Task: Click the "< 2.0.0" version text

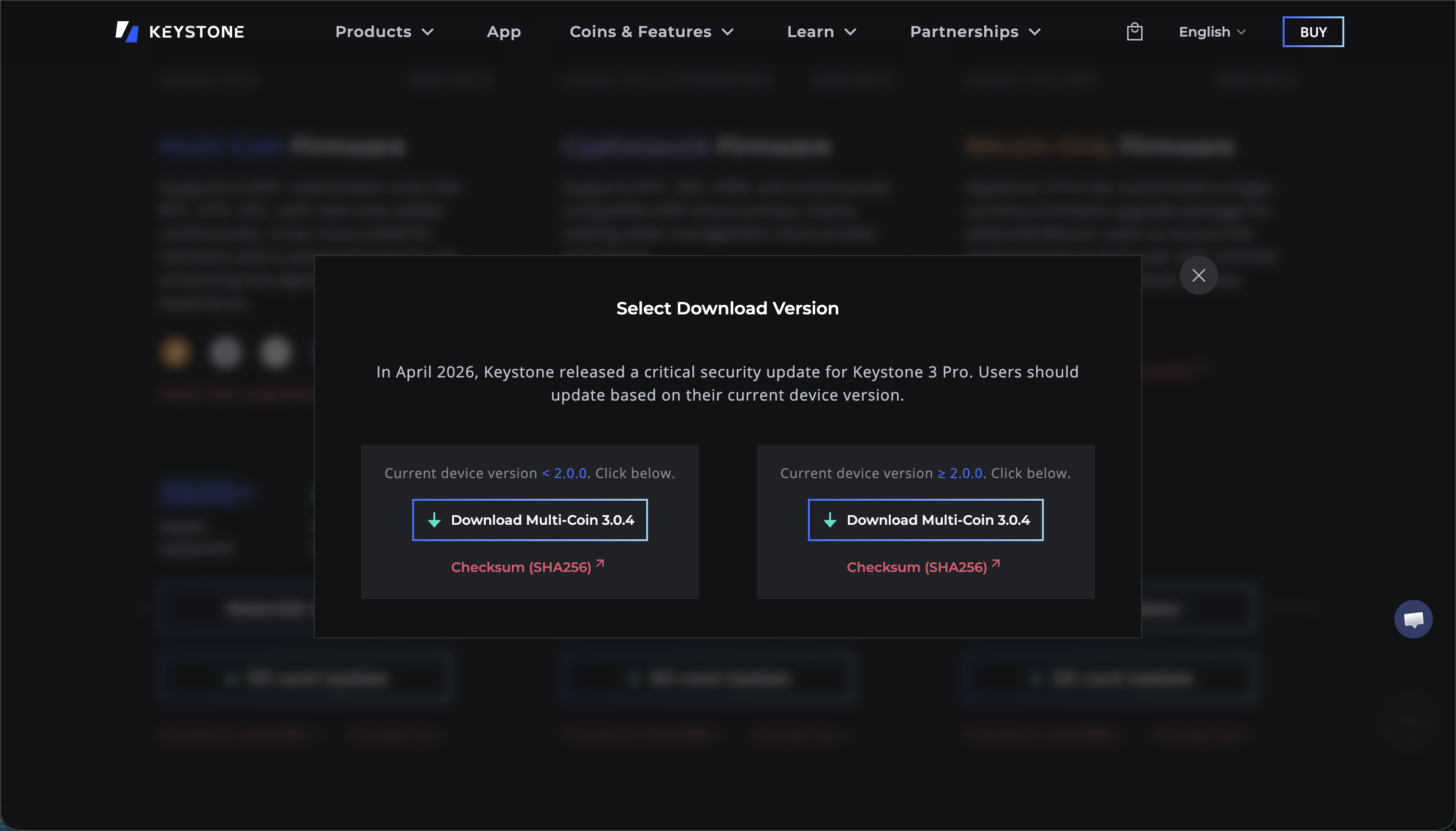Action: tap(564, 473)
